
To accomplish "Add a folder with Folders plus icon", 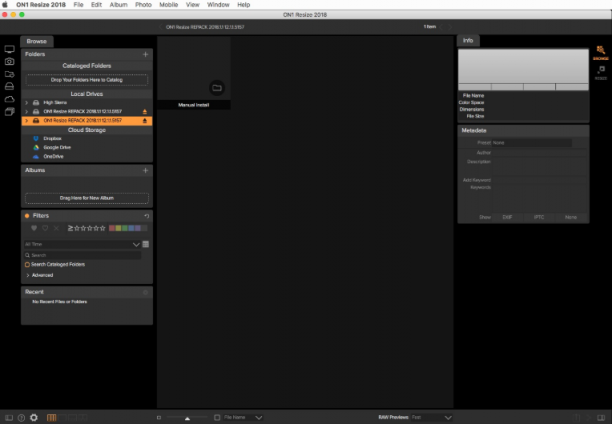I will [x=145, y=54].
